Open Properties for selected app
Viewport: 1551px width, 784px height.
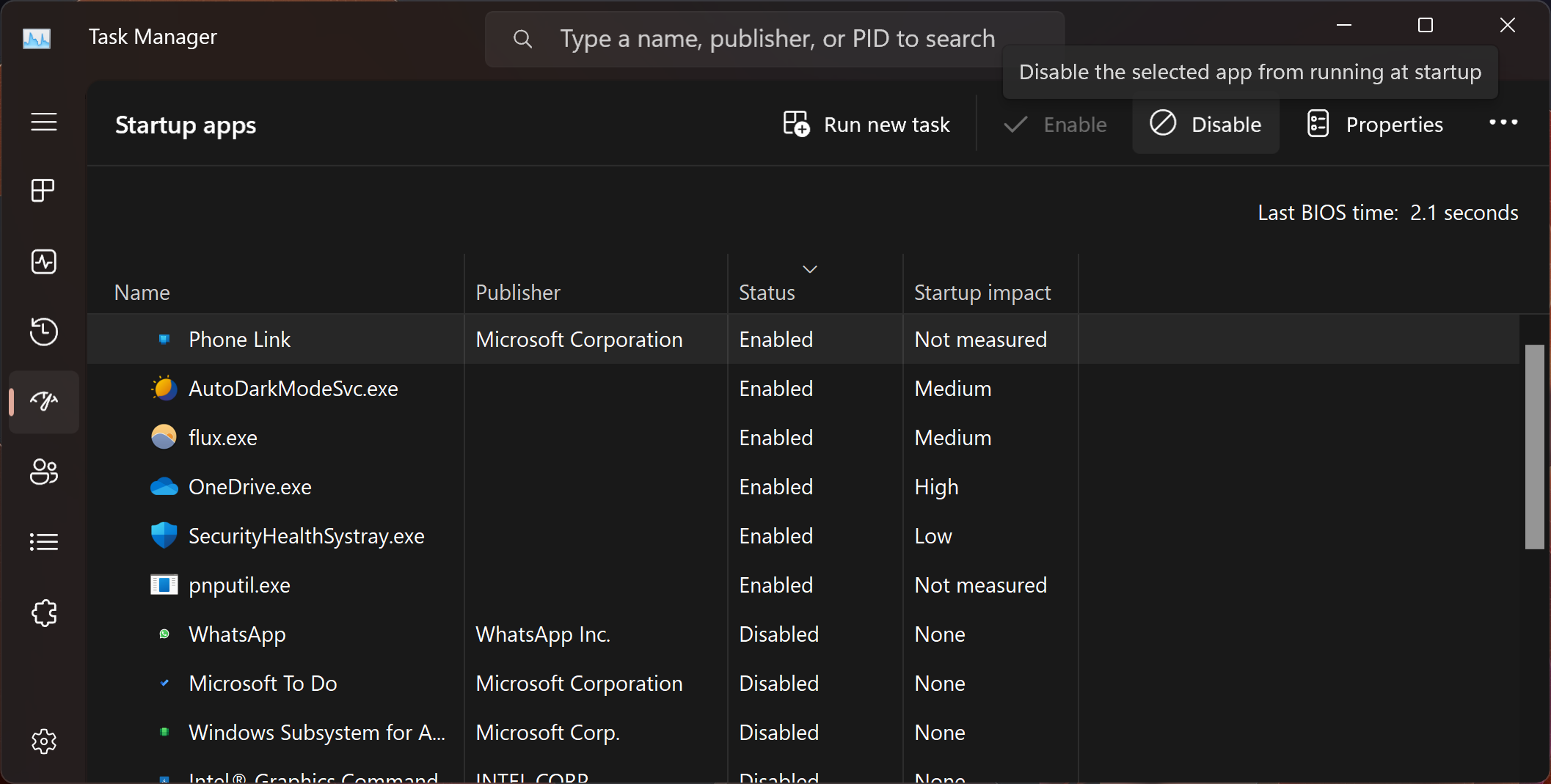(1375, 125)
